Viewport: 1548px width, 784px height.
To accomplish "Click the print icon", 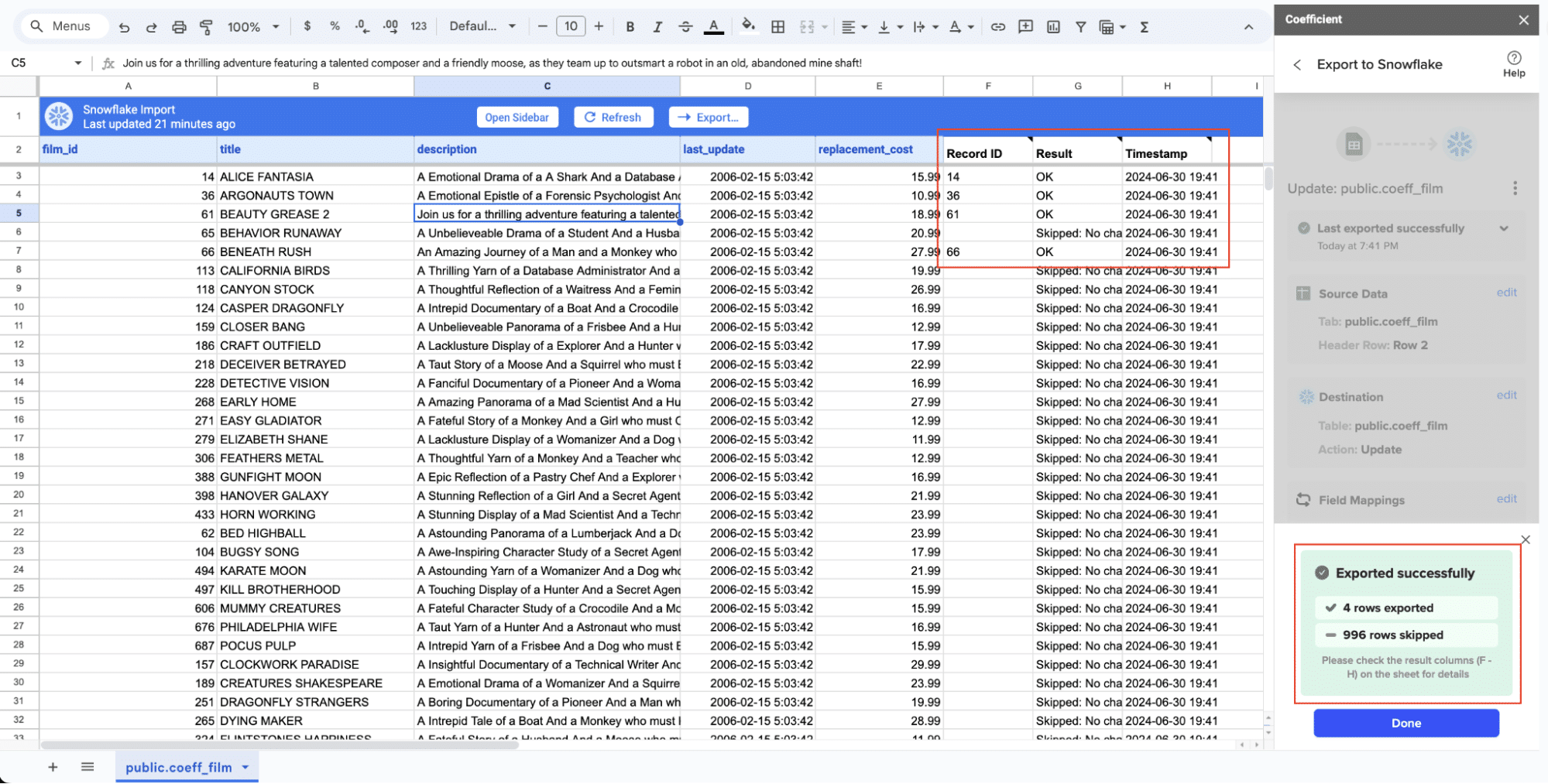I will [179, 27].
